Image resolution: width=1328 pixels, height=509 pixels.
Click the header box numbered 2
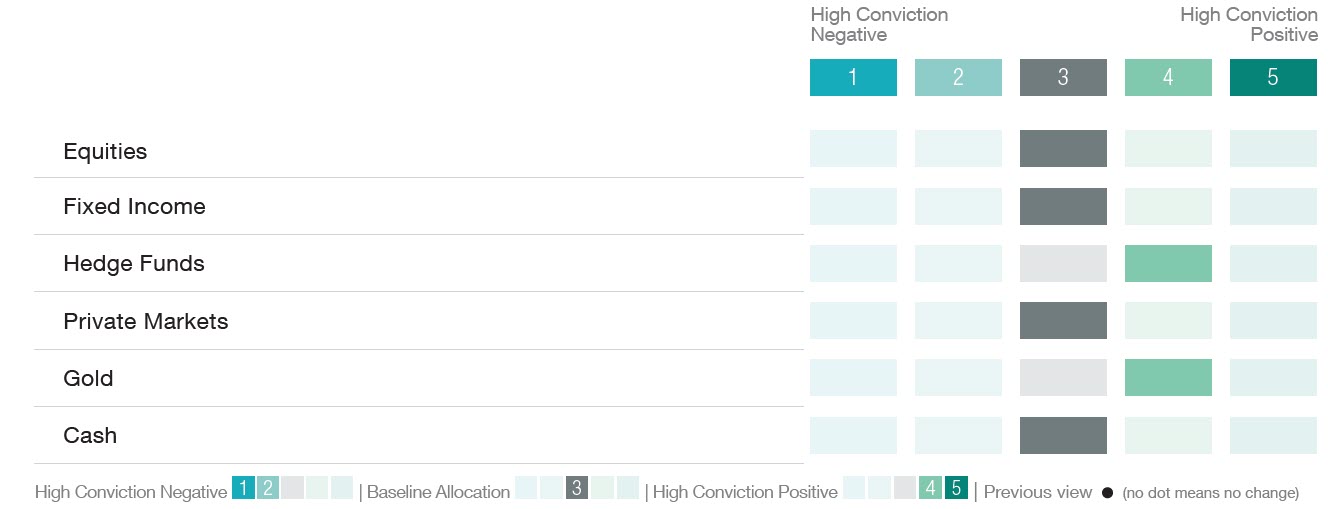click(x=958, y=77)
